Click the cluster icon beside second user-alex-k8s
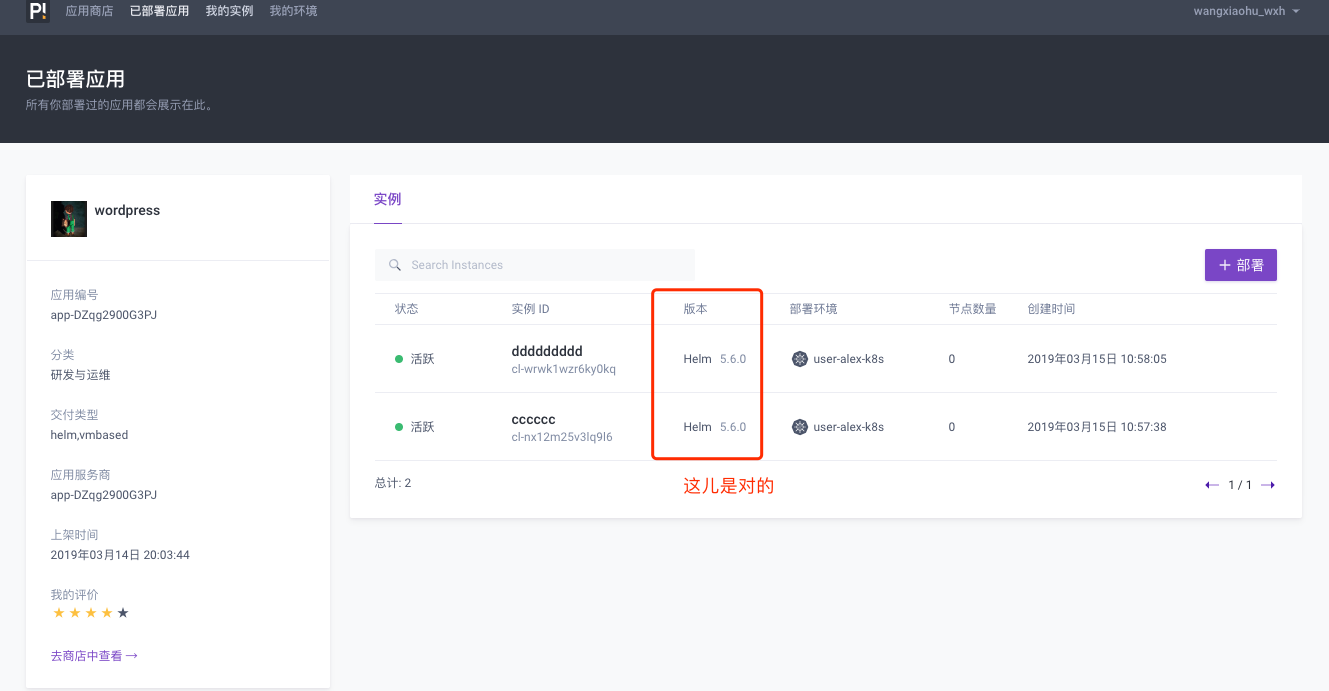 tap(800, 426)
